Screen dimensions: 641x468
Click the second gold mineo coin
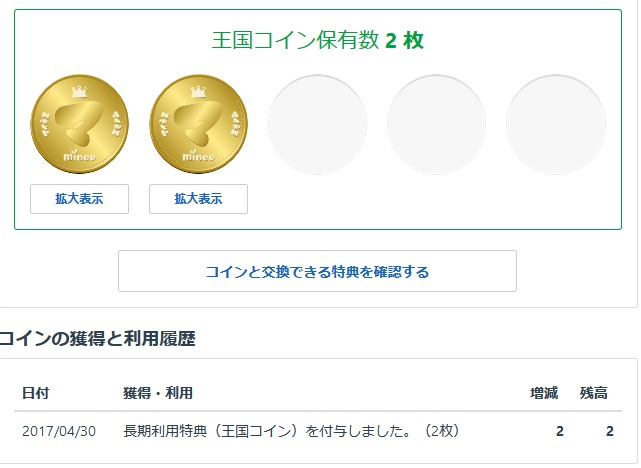coord(198,124)
